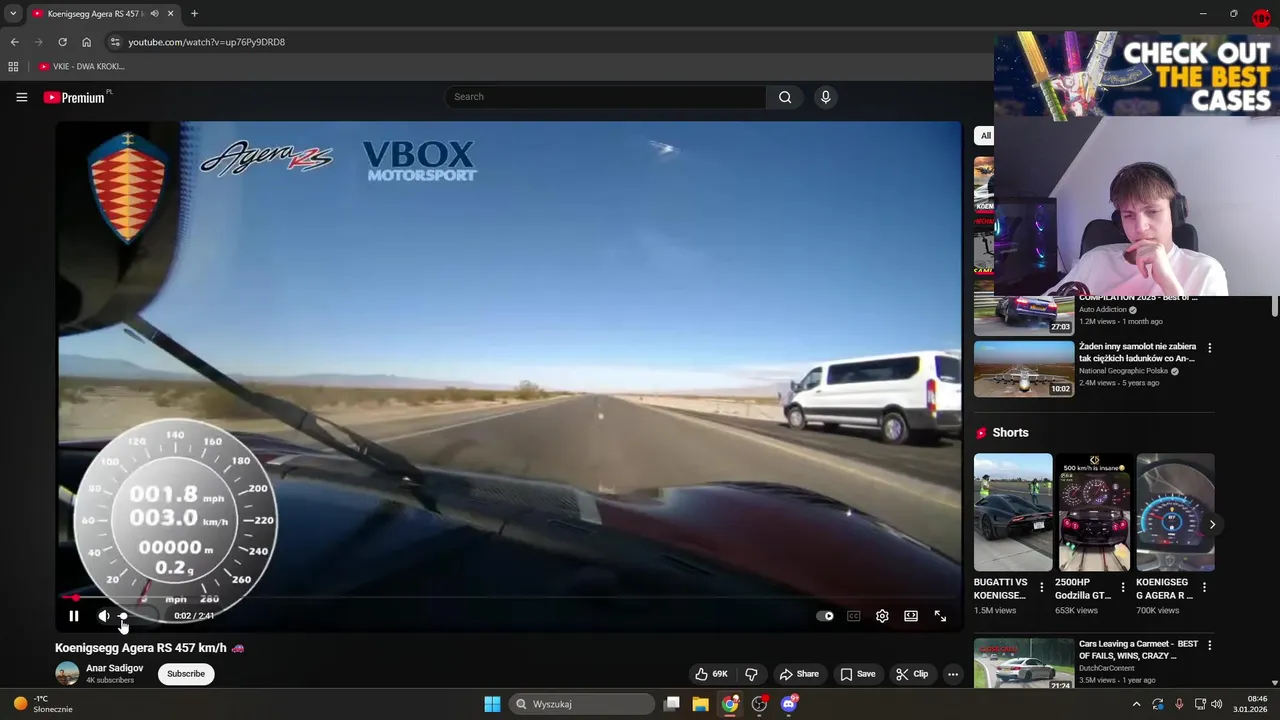The image size is (1280, 720).
Task: Open the National Geographic Polska plane video thumbnail
Action: click(1024, 368)
